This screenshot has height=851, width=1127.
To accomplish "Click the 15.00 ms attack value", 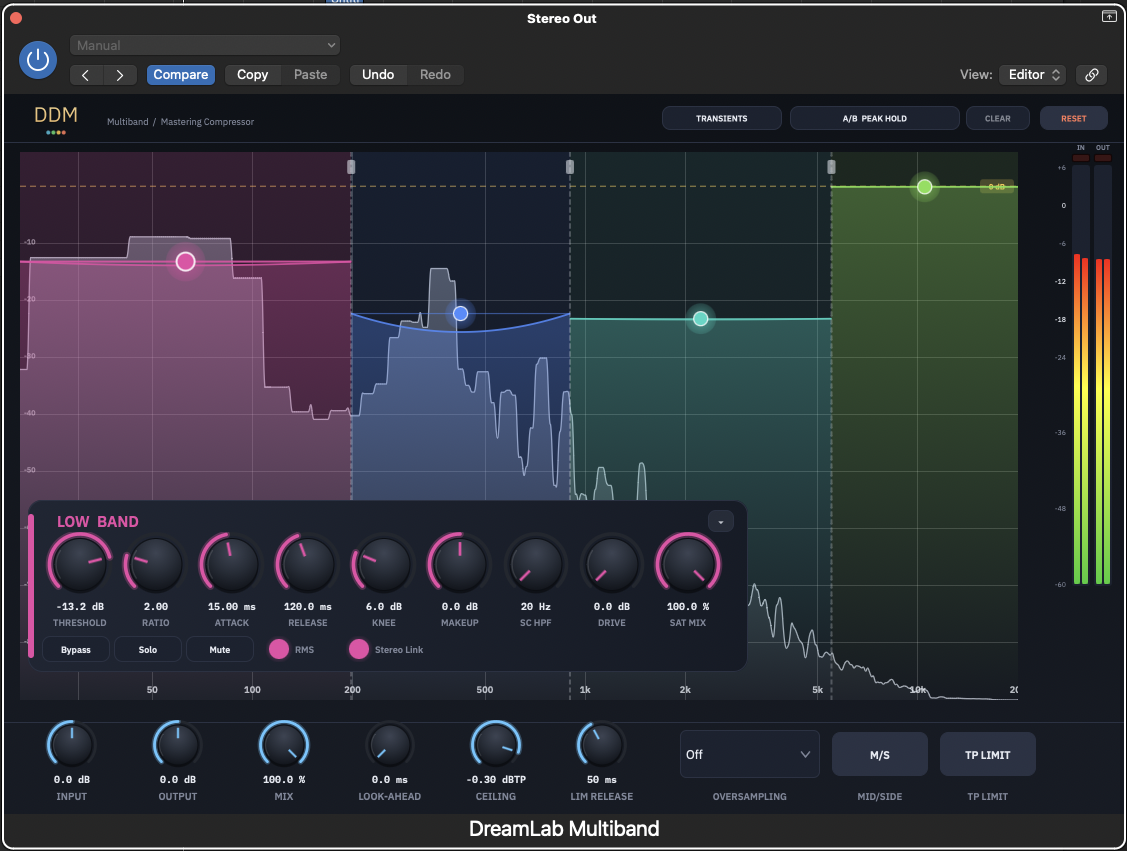I will (x=231, y=607).
